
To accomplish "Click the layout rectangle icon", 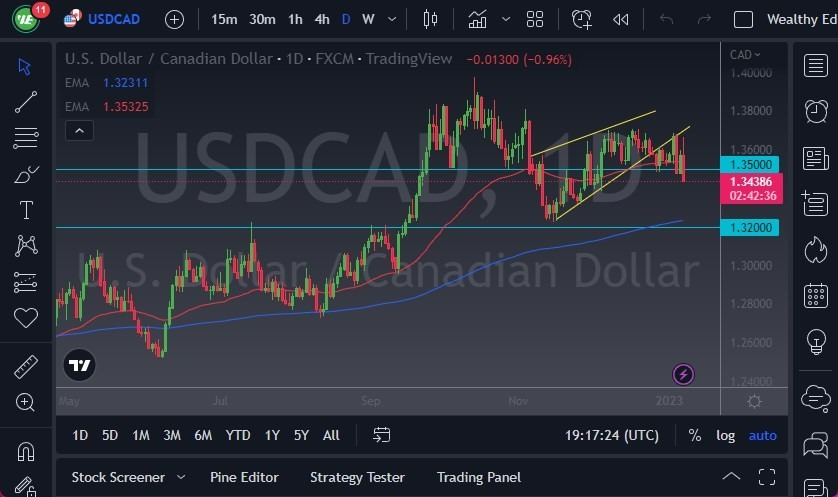I will [x=743, y=20].
